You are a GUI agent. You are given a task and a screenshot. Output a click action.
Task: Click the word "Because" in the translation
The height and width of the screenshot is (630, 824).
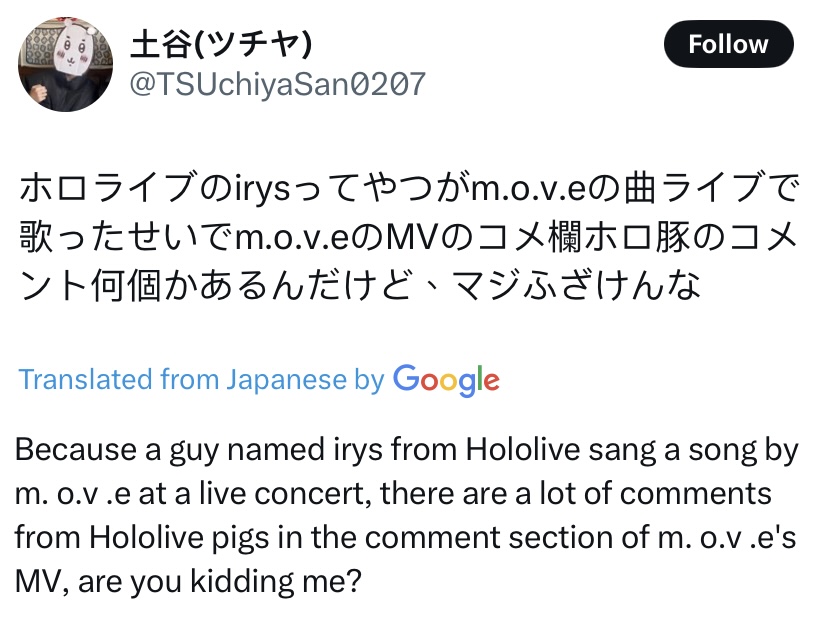pos(74,450)
